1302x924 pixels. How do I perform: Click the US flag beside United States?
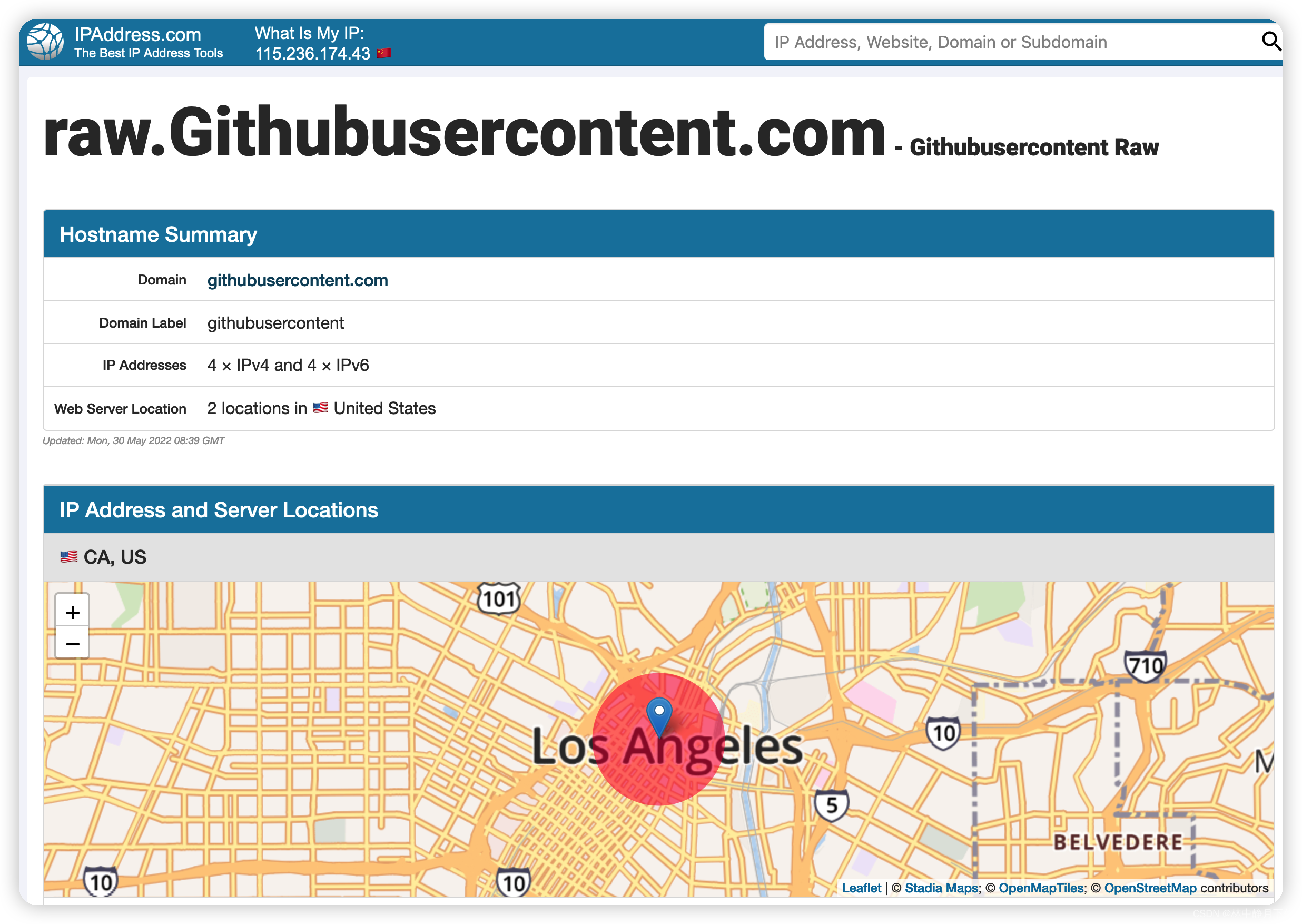pos(321,408)
